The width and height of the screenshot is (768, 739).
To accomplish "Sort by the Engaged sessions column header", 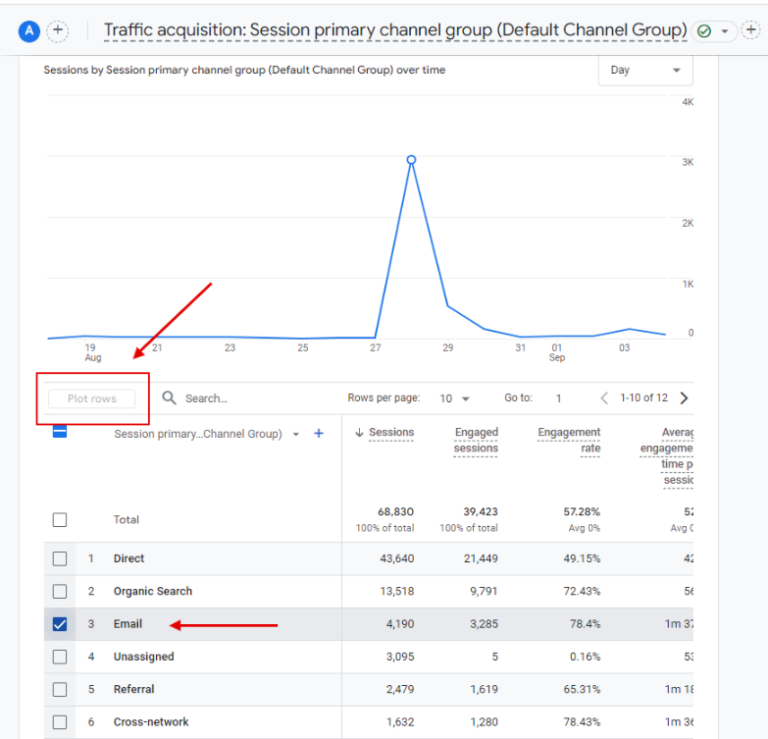I will coord(476,440).
